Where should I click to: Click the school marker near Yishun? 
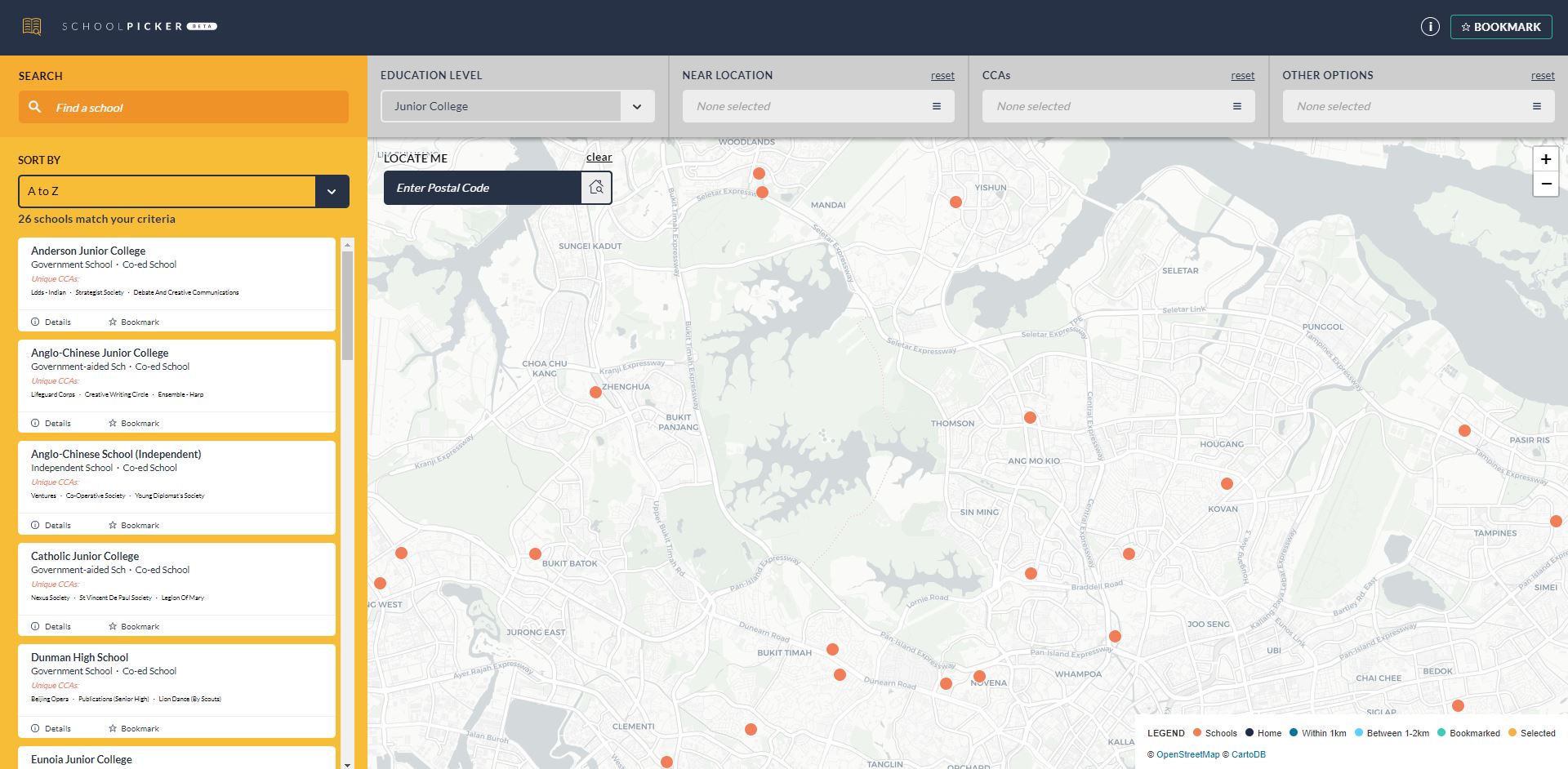(955, 202)
